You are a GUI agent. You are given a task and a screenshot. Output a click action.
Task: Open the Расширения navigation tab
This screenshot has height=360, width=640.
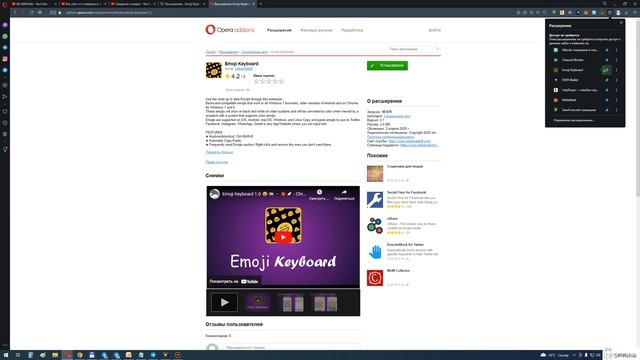pyautogui.click(x=279, y=30)
